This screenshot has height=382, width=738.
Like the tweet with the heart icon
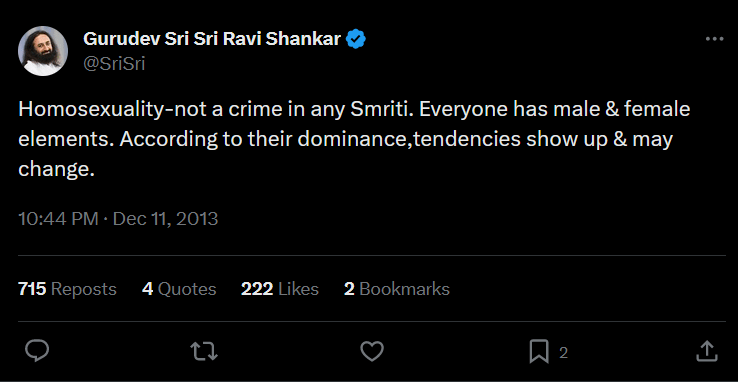(x=372, y=351)
